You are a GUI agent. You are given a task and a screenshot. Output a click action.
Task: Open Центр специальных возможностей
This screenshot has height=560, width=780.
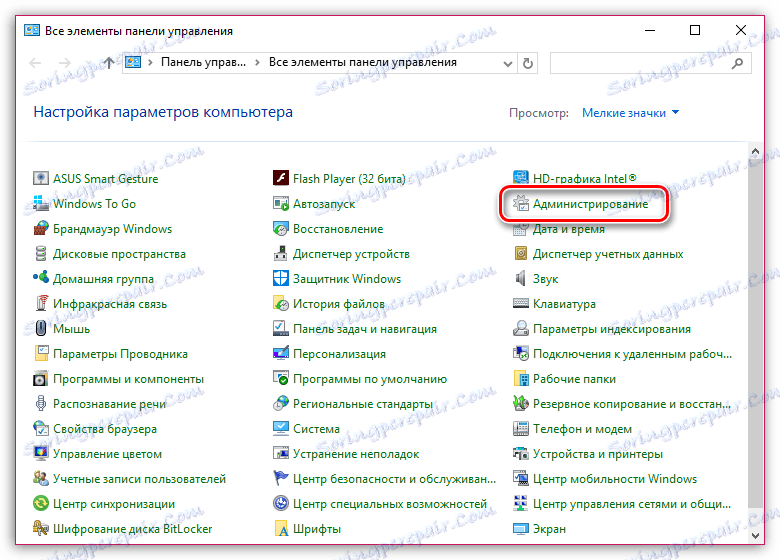pyautogui.click(x=380, y=503)
